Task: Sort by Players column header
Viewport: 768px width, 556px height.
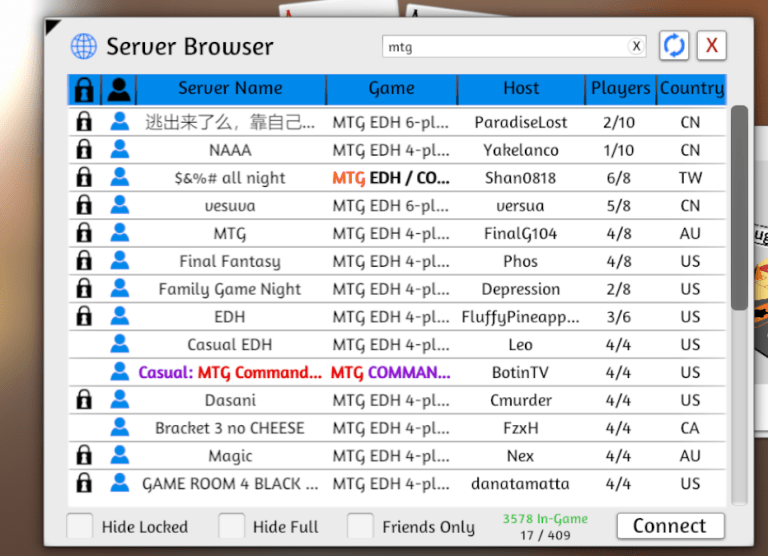Action: 621,89
